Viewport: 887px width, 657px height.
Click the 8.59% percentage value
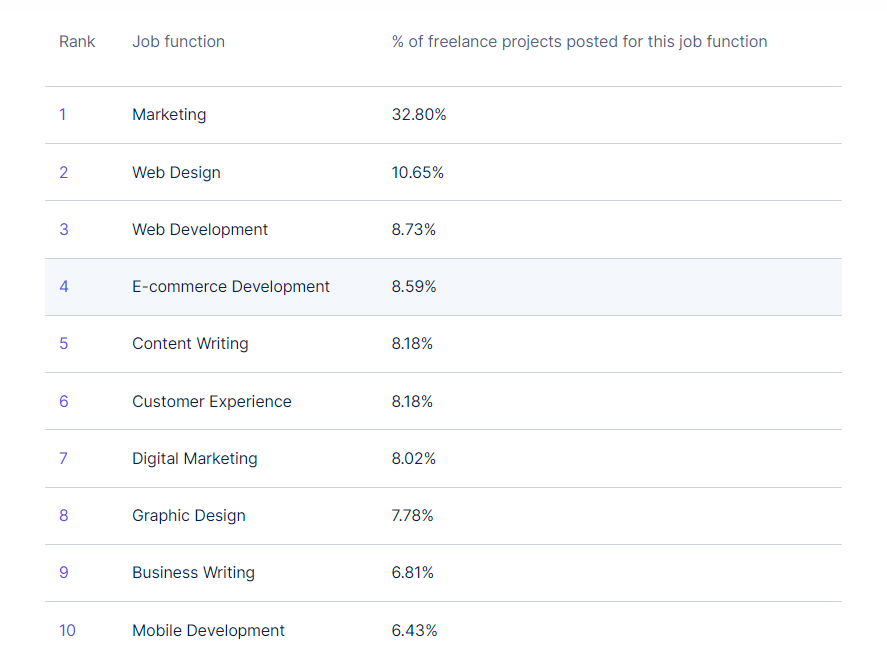414,286
